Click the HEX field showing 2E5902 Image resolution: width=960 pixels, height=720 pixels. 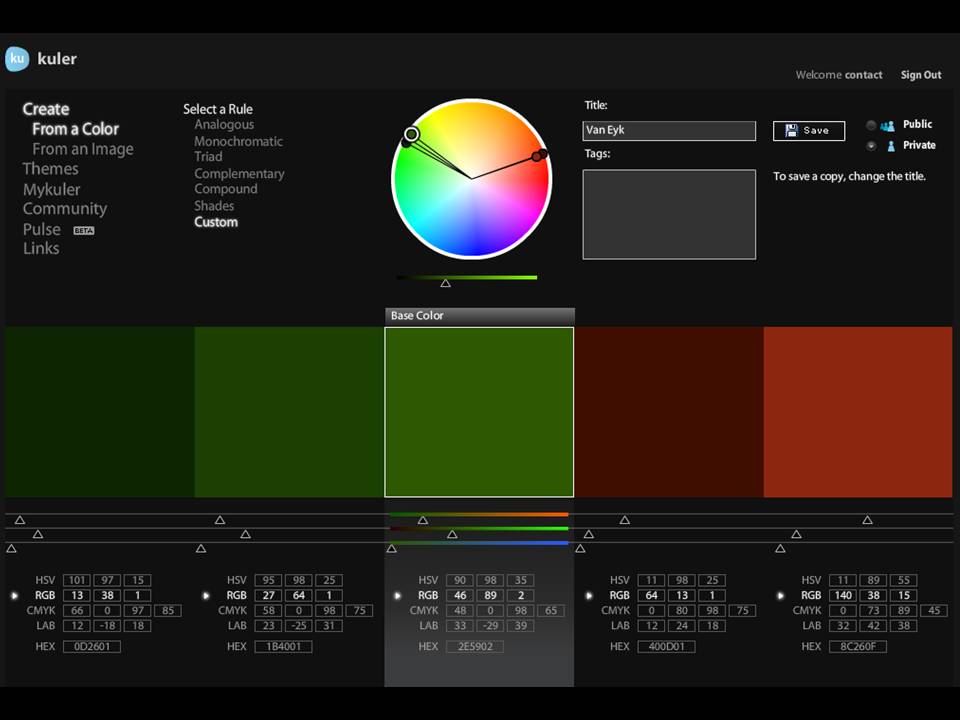point(475,647)
